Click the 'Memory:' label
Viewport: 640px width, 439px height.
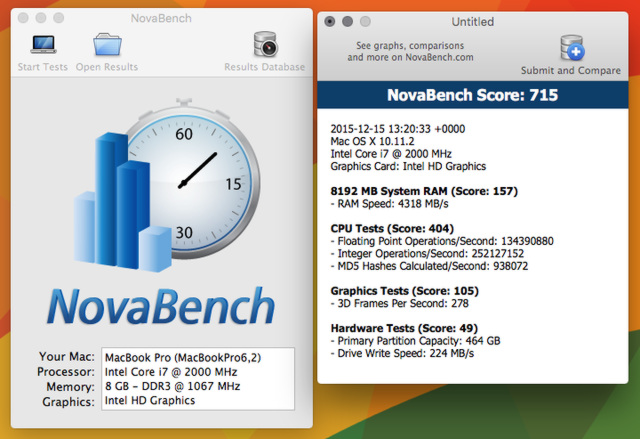click(x=70, y=387)
